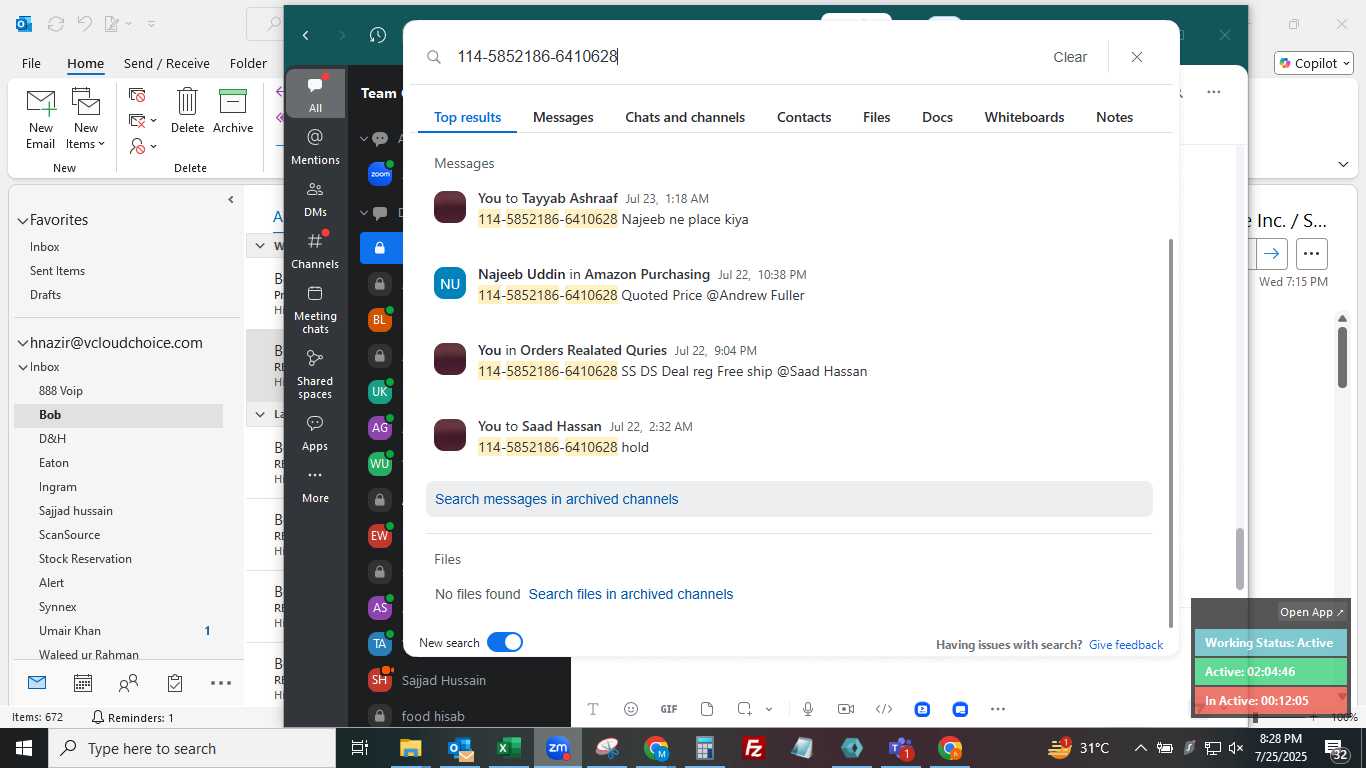The image size is (1366, 768).
Task: Toggle the New search switch
Action: 505,642
